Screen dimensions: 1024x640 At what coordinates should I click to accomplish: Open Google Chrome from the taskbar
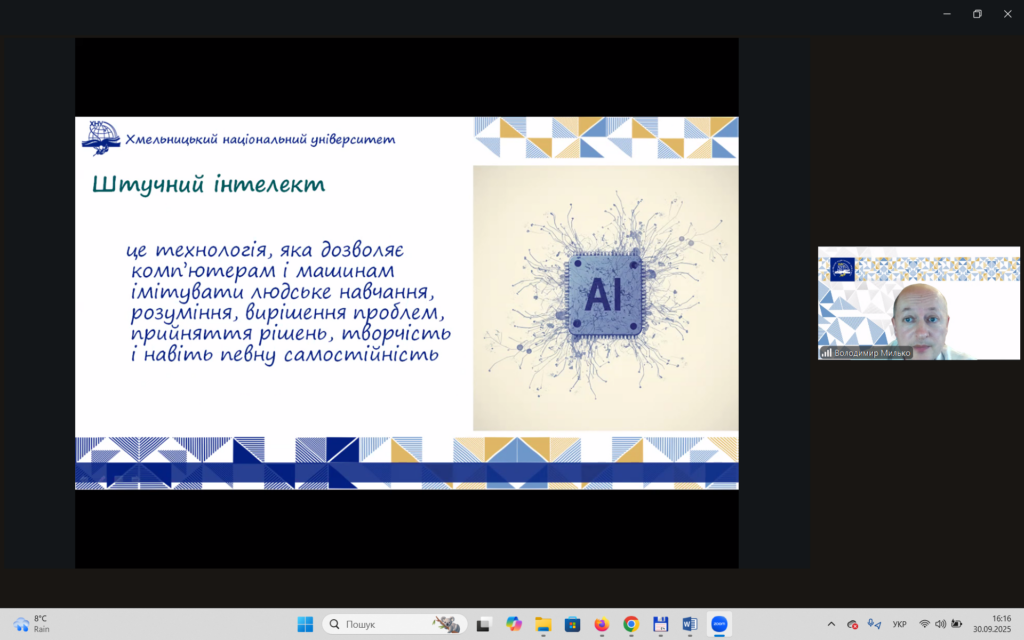coord(631,624)
